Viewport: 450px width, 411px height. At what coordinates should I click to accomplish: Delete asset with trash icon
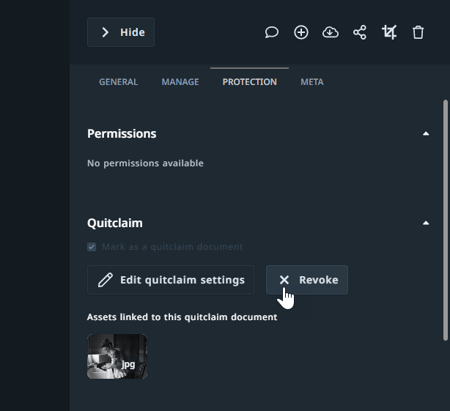[x=418, y=33]
